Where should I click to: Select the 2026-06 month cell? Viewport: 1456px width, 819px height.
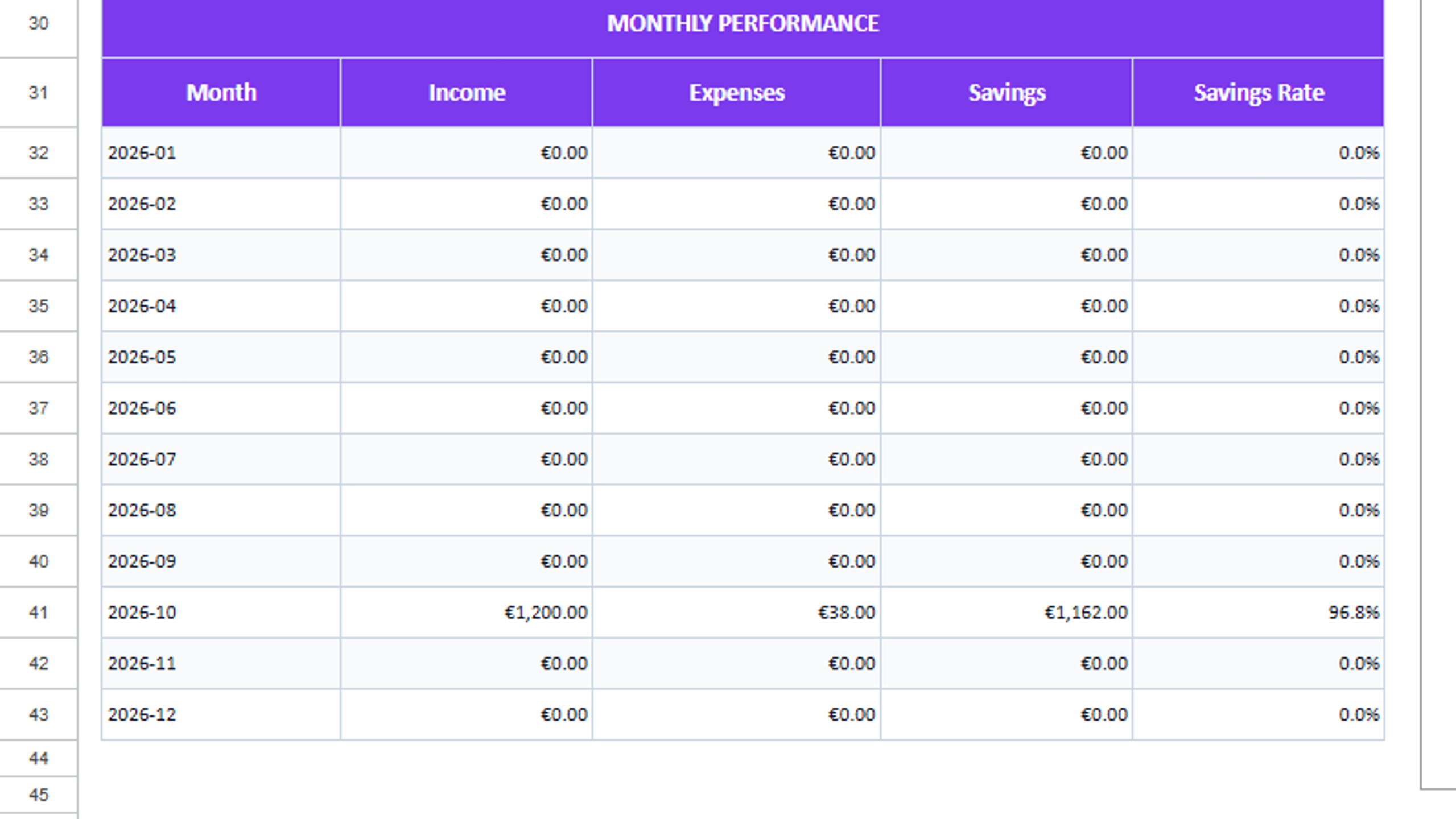[x=221, y=408]
